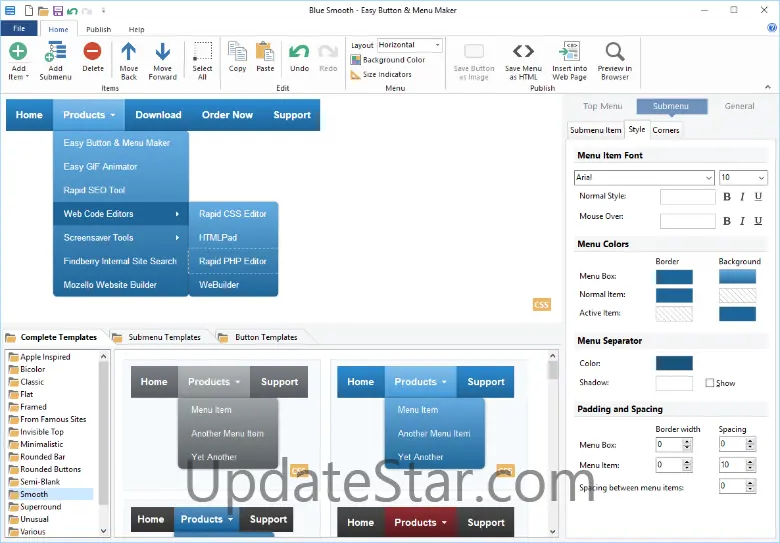
Task: Click the open folder icon in title bar
Action: pyautogui.click(x=43, y=10)
